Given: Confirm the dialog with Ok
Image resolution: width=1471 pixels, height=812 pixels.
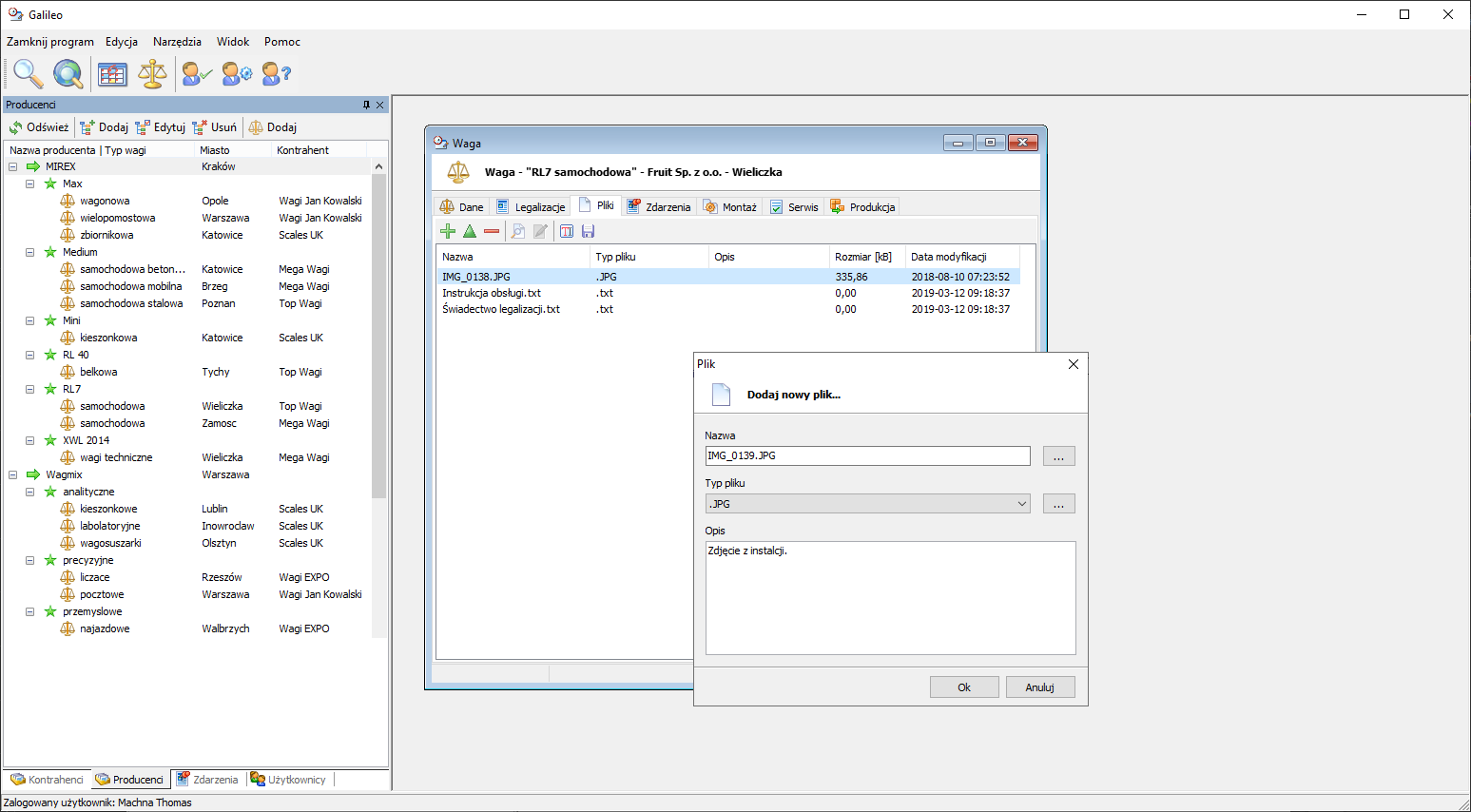Looking at the screenshot, I should (964, 687).
